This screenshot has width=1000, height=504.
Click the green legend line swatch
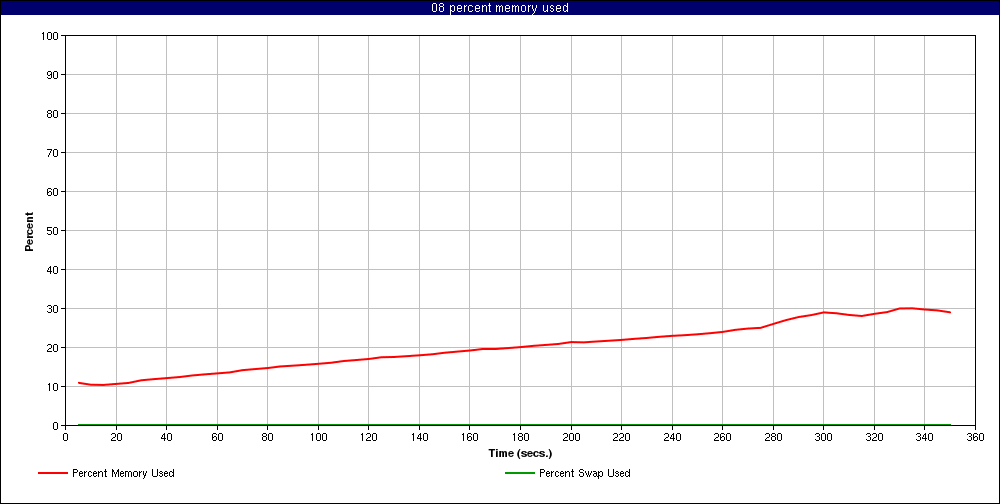click(520, 473)
